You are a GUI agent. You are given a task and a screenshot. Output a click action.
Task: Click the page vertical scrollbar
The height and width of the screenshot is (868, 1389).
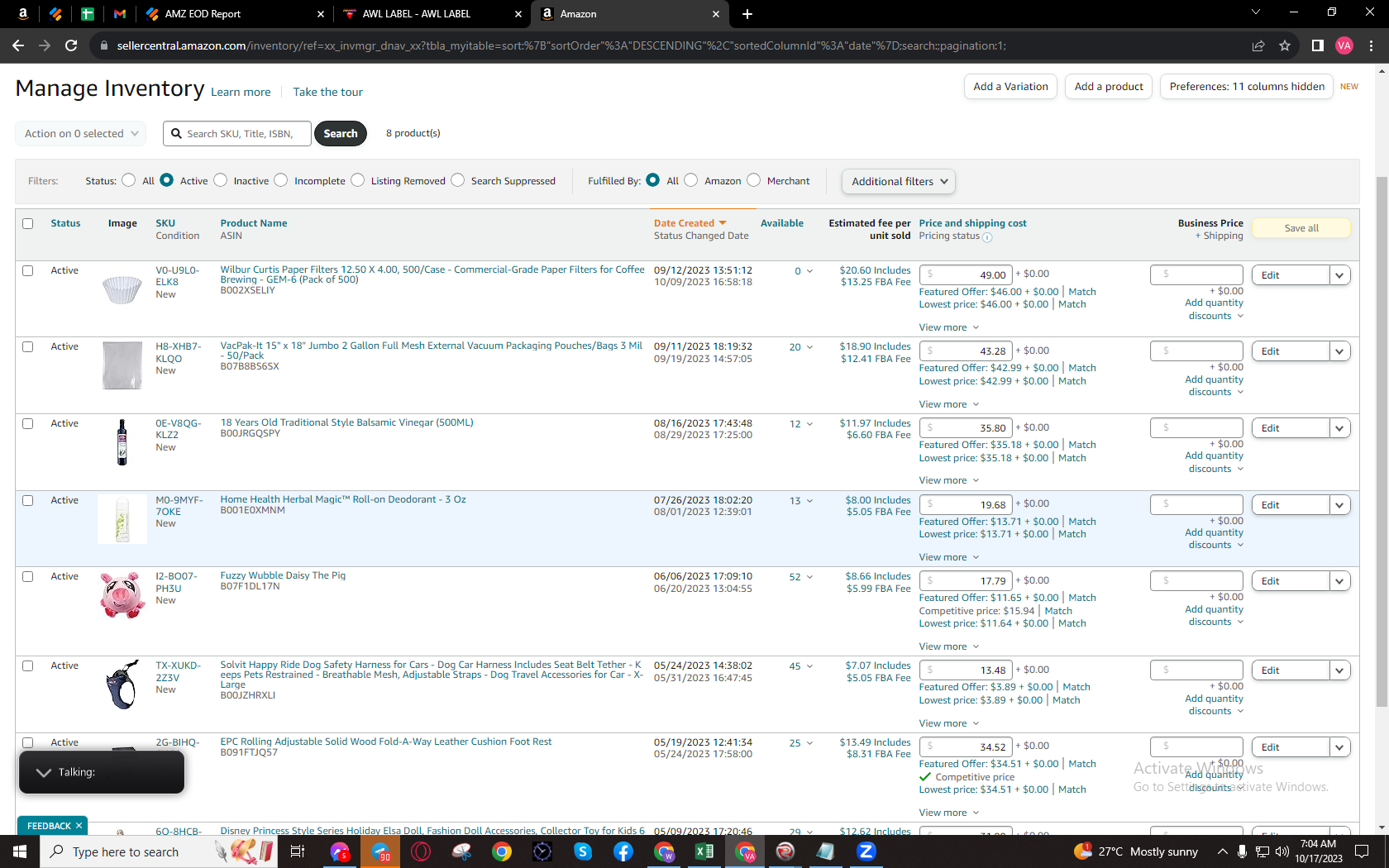1382,441
